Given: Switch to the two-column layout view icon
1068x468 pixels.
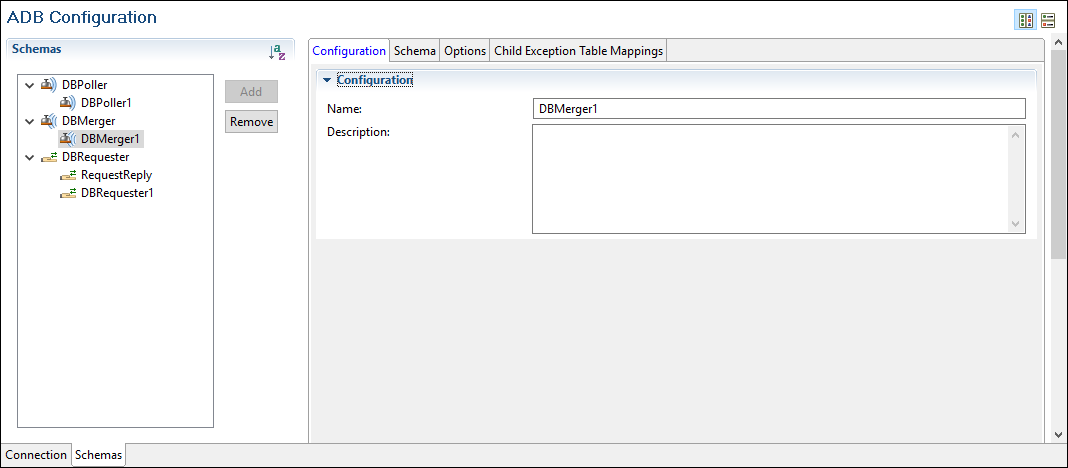Looking at the screenshot, I should [x=1025, y=20].
